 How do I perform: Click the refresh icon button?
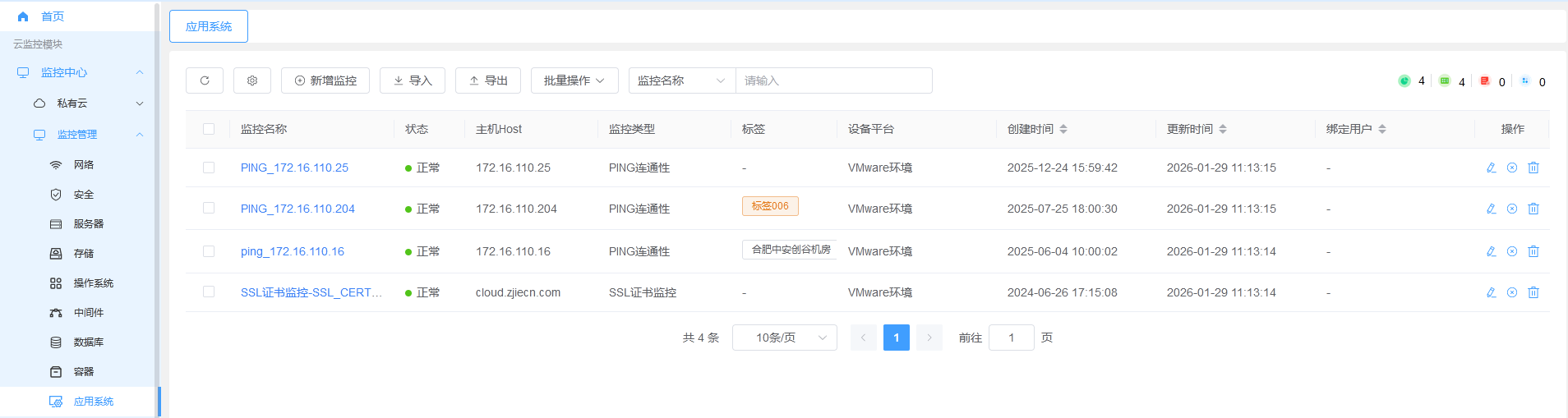205,80
